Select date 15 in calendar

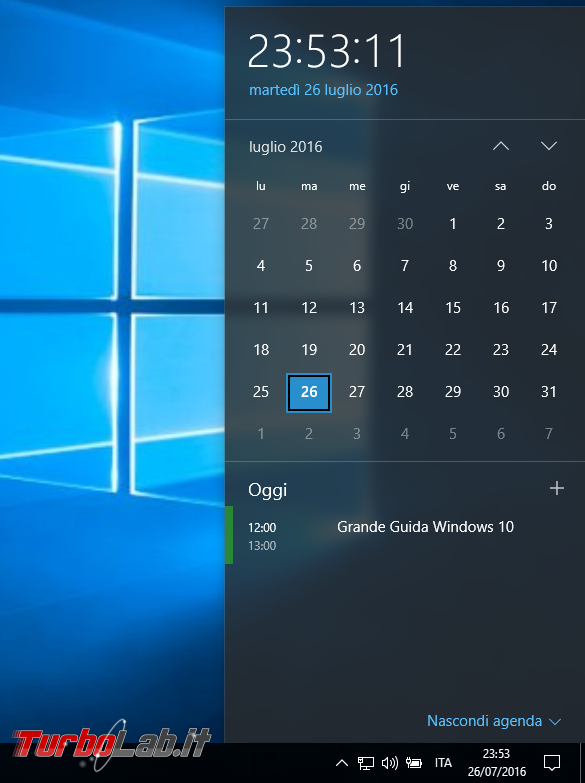453,308
